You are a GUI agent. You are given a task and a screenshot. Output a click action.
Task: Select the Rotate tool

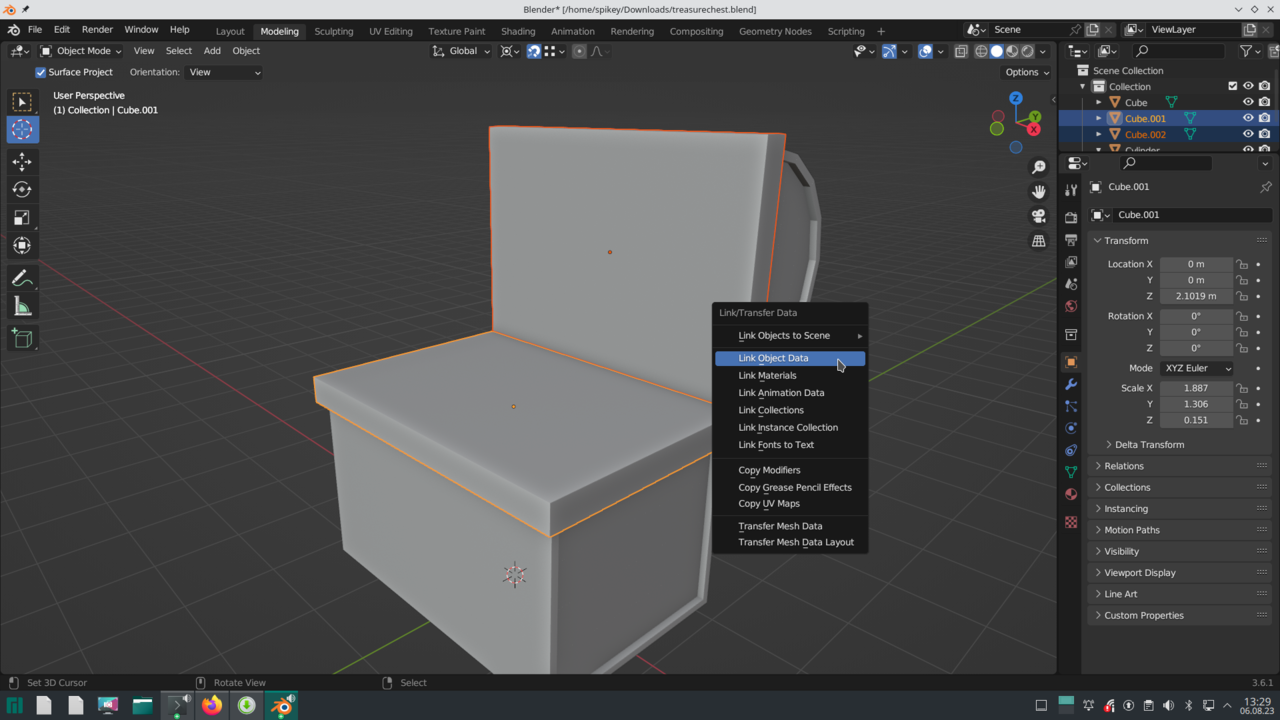[x=22, y=190]
